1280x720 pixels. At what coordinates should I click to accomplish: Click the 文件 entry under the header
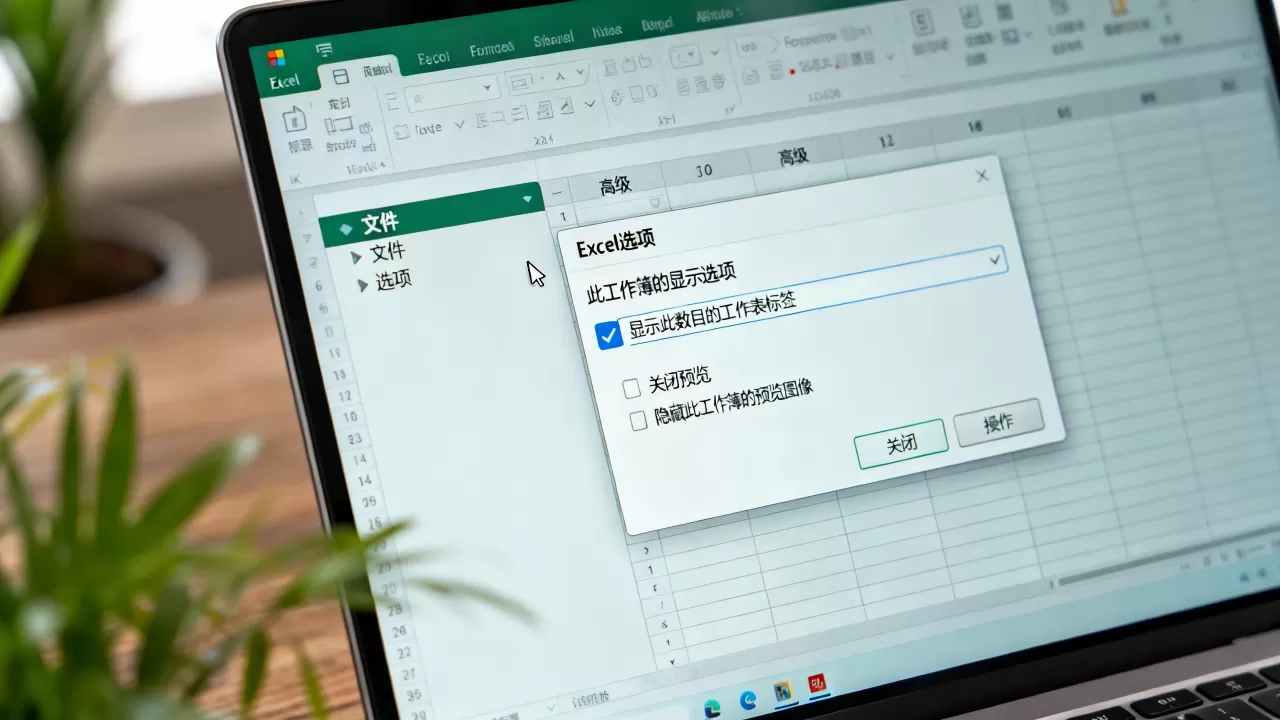[387, 253]
